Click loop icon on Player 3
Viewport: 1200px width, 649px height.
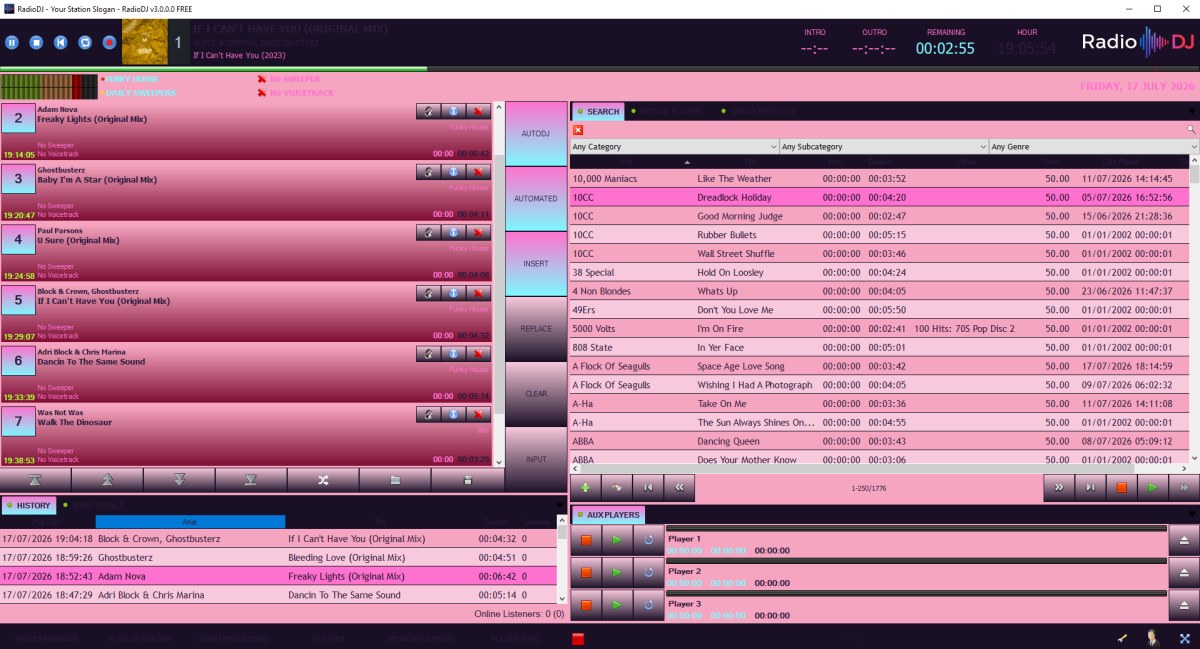648,606
